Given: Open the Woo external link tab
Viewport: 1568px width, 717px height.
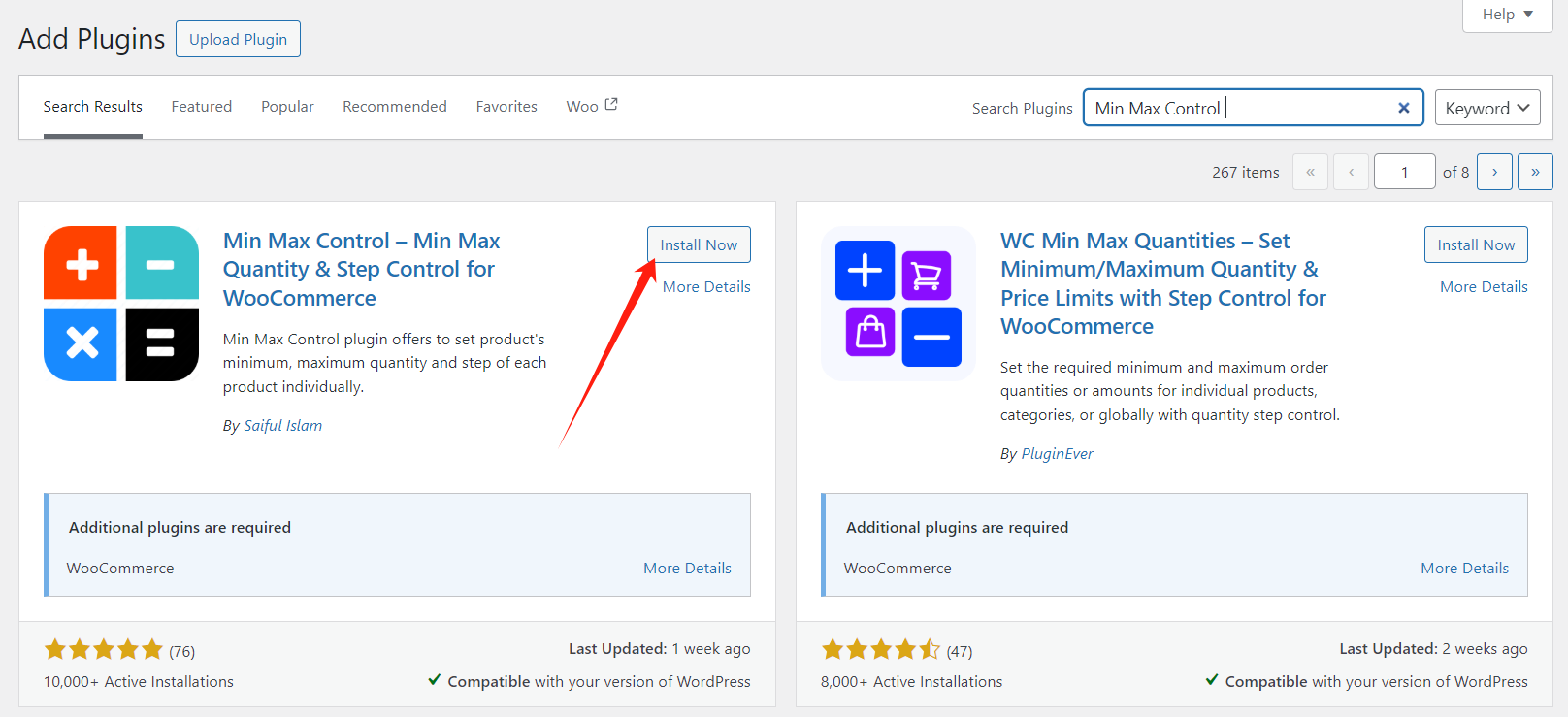Looking at the screenshot, I should tap(591, 106).
